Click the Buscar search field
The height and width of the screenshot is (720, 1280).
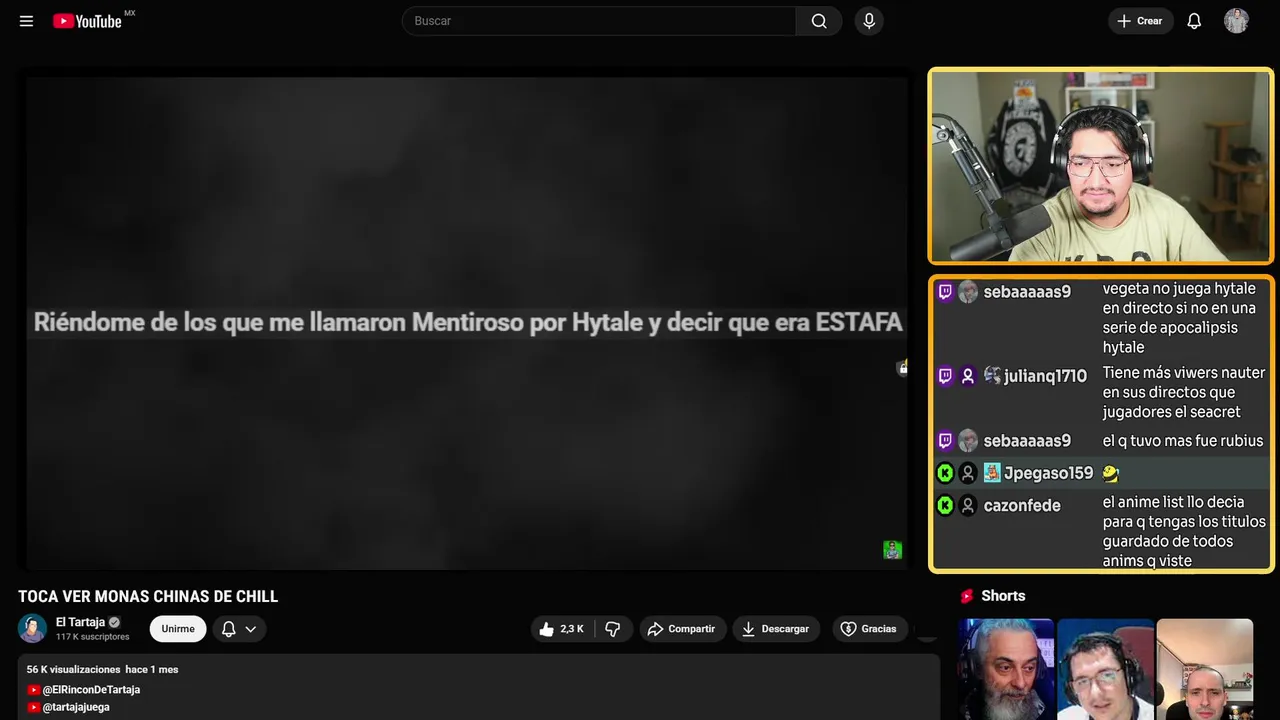tap(598, 21)
